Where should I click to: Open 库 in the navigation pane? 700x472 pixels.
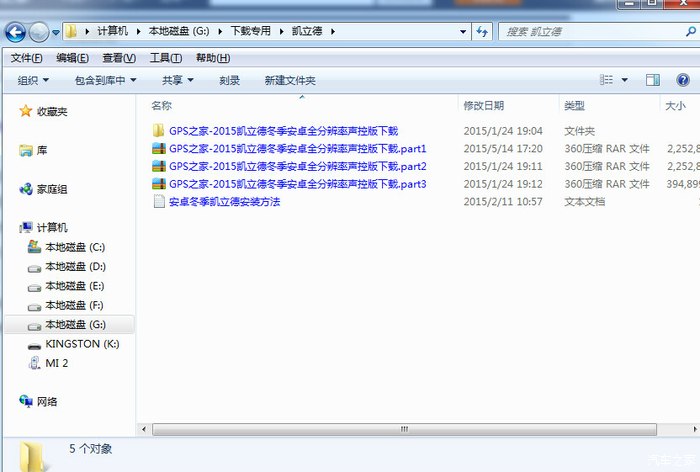point(42,150)
